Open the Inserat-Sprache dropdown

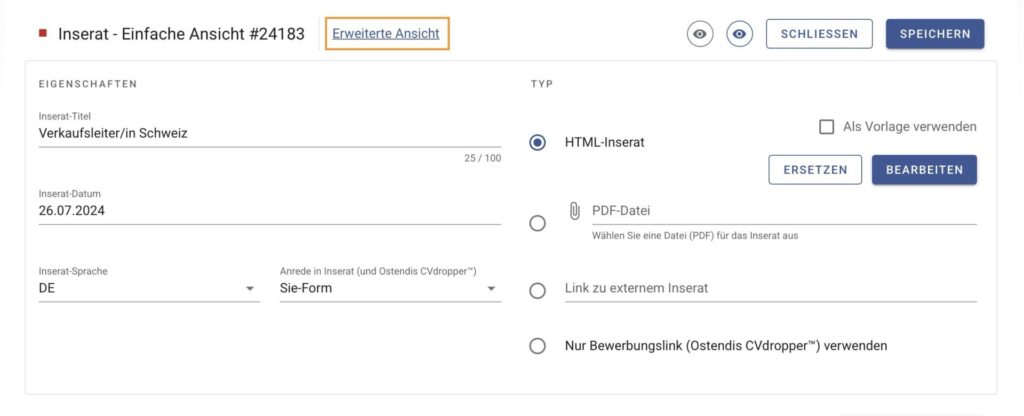click(x=148, y=289)
